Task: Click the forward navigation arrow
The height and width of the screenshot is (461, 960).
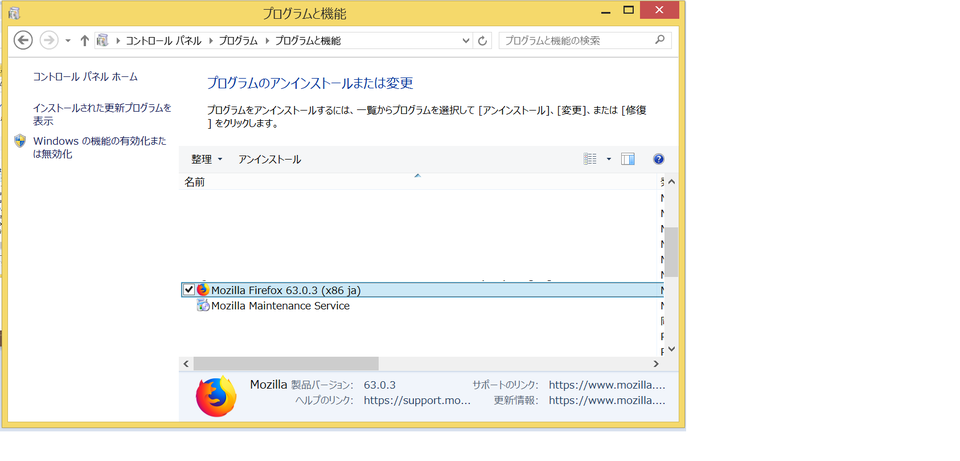Action: point(48,40)
